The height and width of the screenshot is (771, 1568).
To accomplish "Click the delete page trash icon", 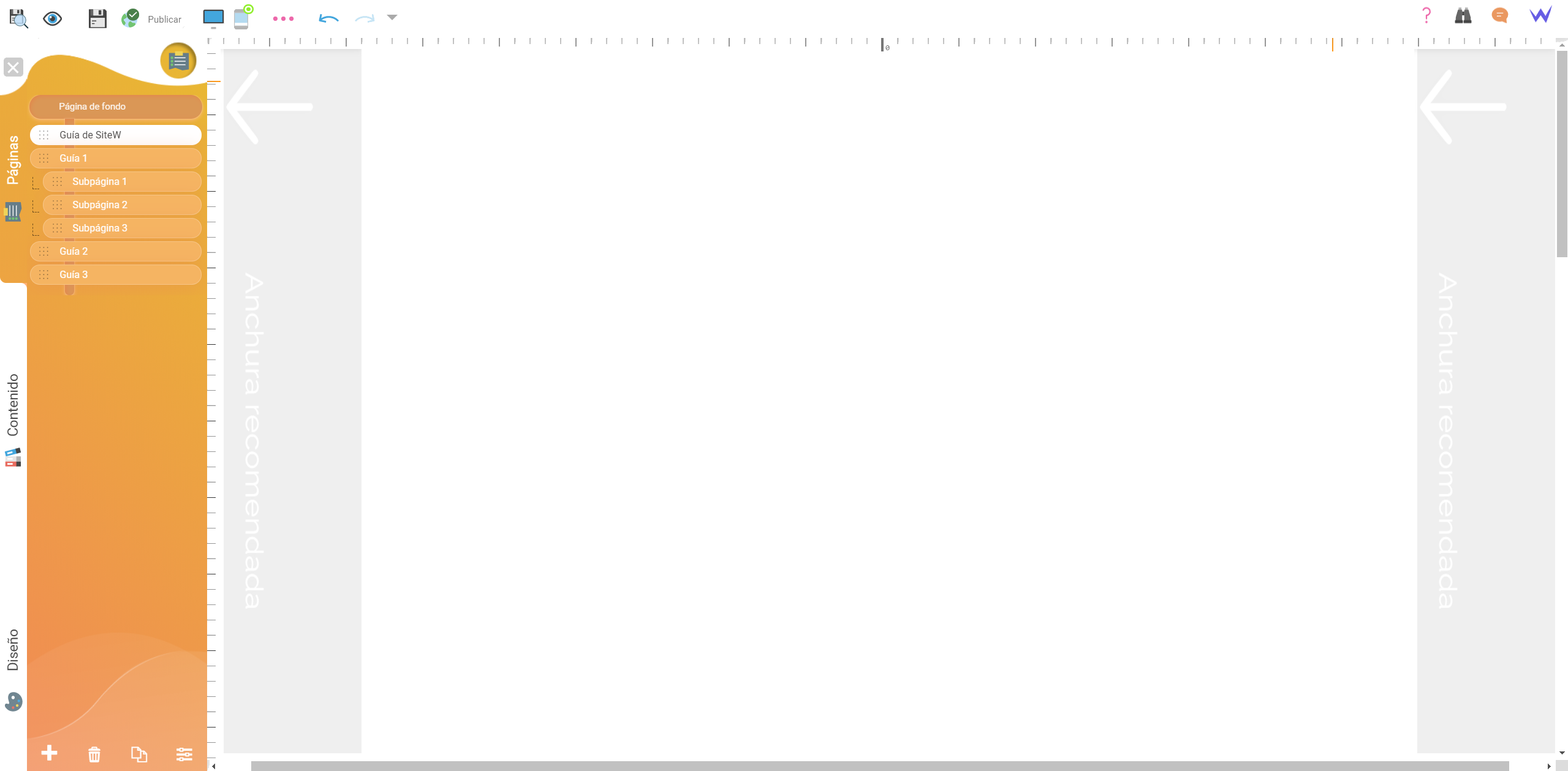I will [x=94, y=753].
